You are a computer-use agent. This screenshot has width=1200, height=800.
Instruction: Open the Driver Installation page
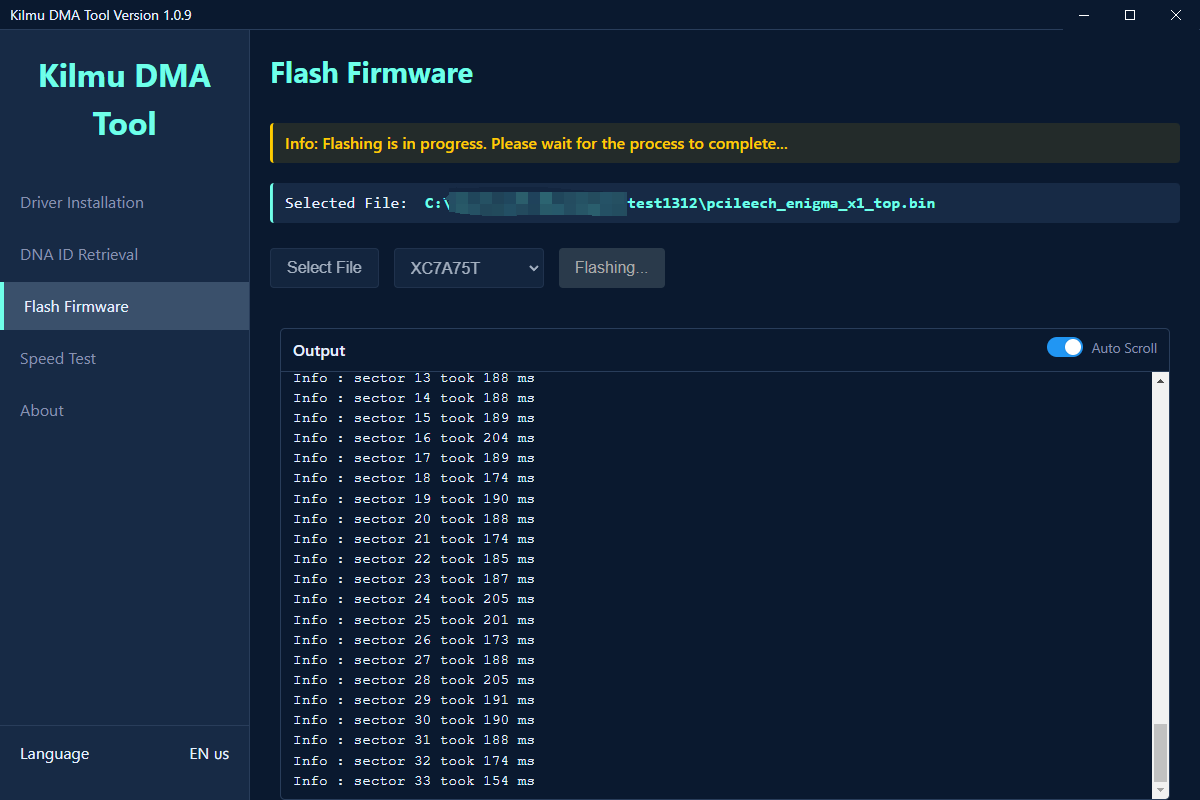pos(124,202)
